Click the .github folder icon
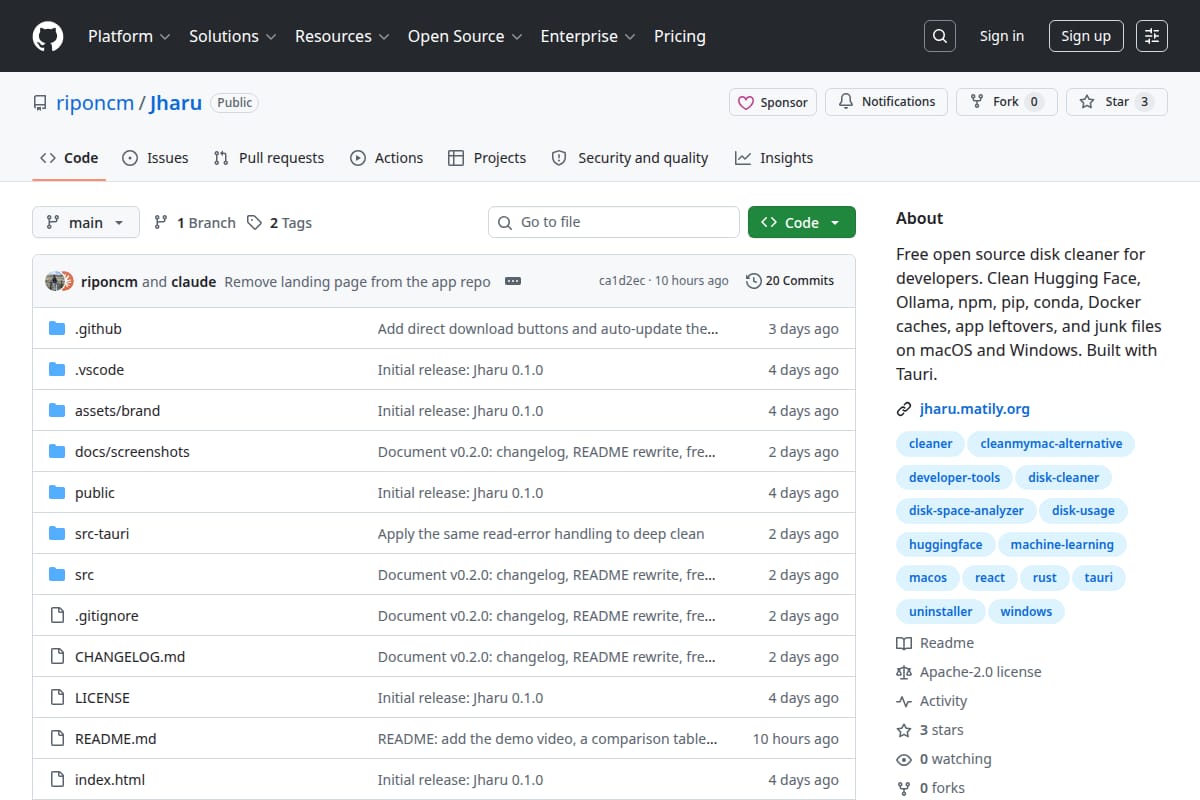The image size is (1200, 800). pyautogui.click(x=57, y=329)
